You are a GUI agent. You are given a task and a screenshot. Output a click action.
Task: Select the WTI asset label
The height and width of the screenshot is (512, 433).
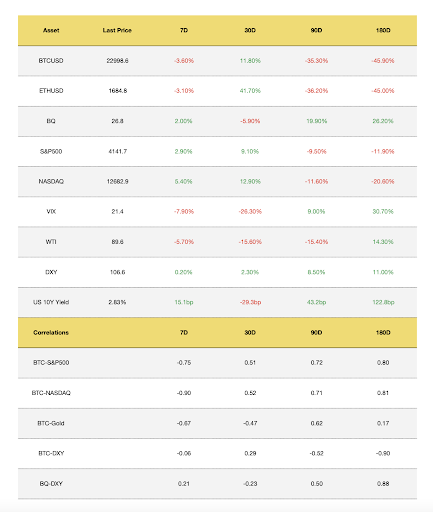point(51,242)
